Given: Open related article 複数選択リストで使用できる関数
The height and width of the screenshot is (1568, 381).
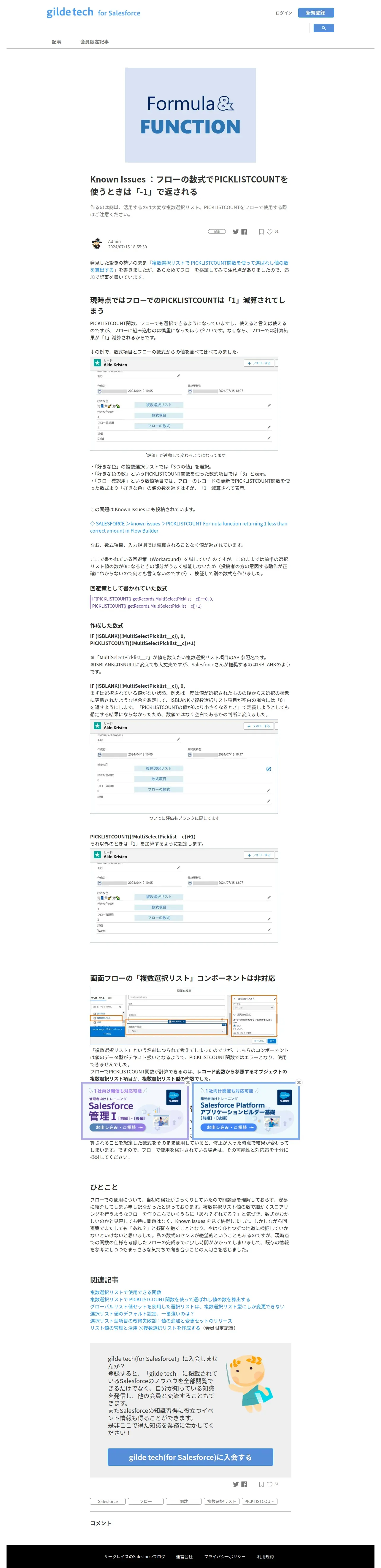Looking at the screenshot, I should (x=126, y=1292).
